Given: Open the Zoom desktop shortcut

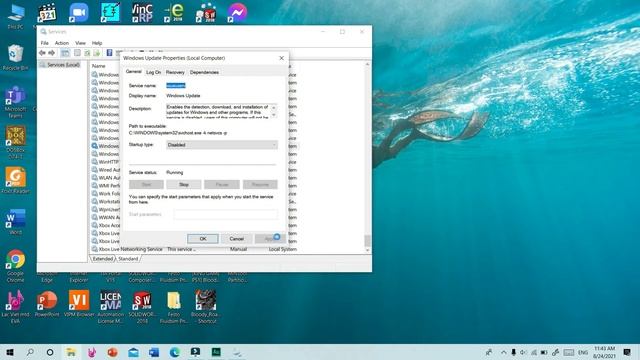Looking at the screenshot, I should [x=78, y=13].
